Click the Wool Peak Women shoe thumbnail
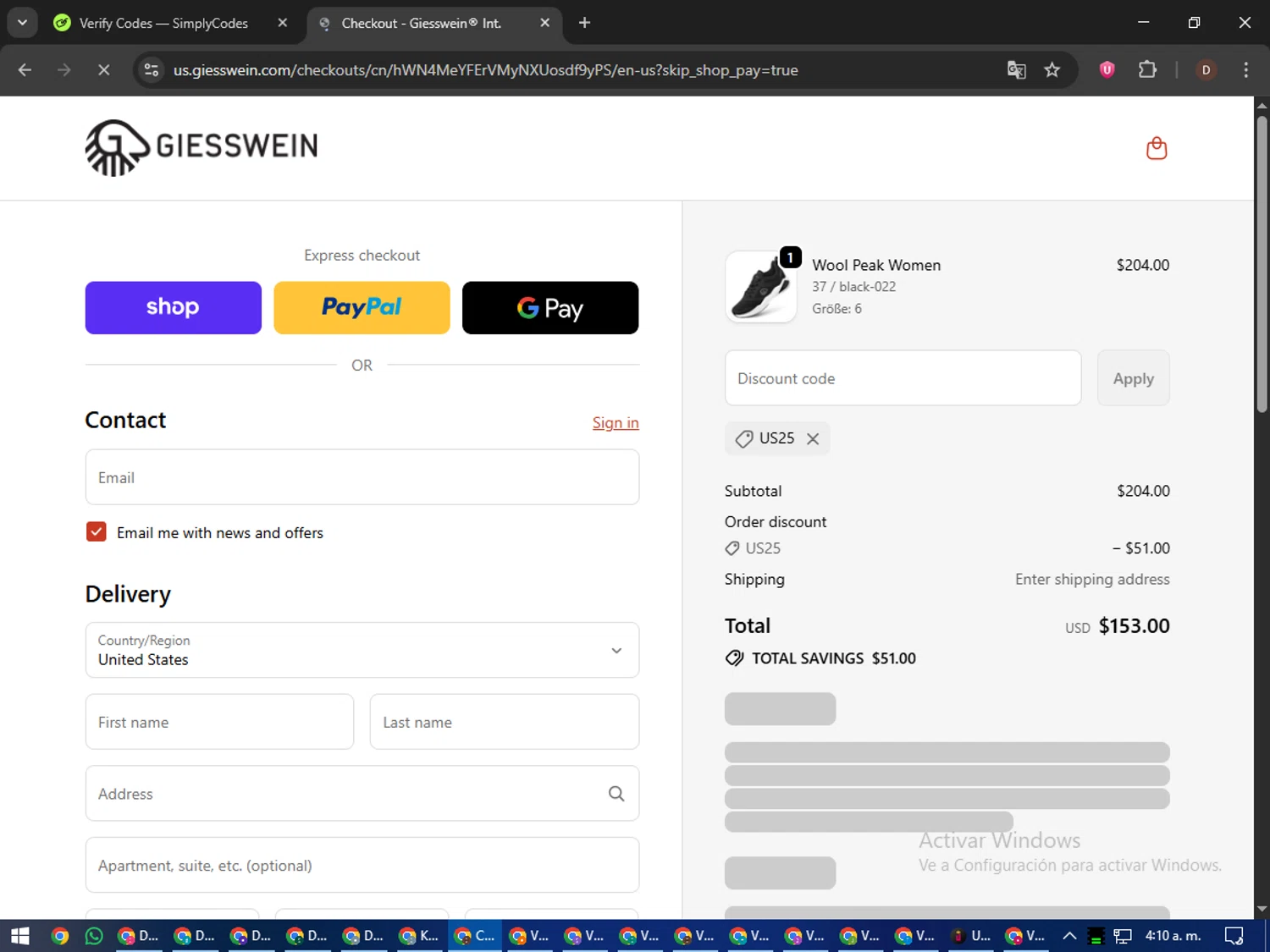Viewport: 1270px width, 952px height. coord(760,287)
